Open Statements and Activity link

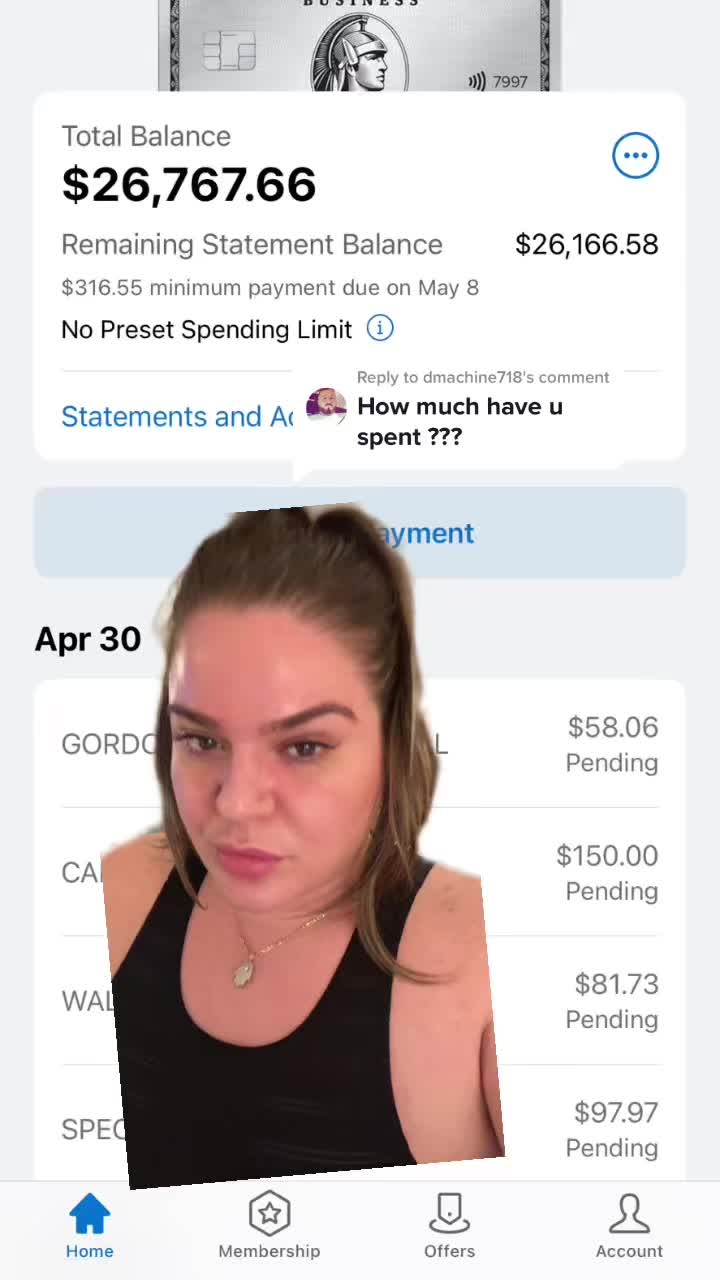(177, 416)
